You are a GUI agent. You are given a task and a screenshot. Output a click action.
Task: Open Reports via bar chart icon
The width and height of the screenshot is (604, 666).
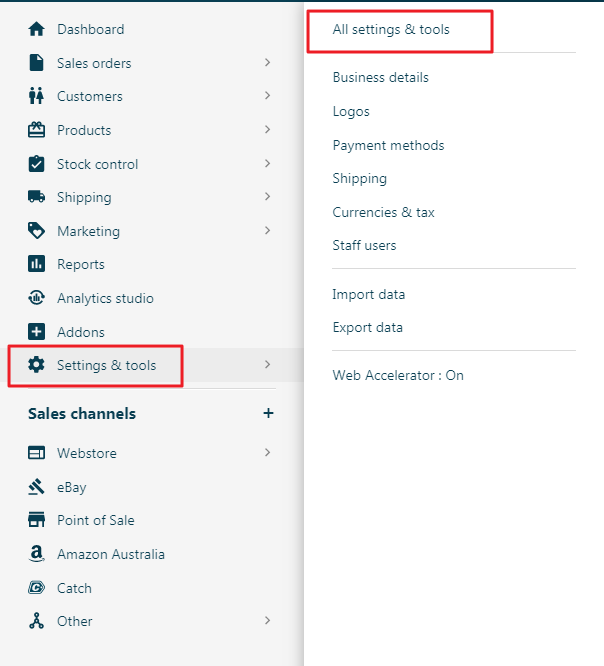pos(37,264)
